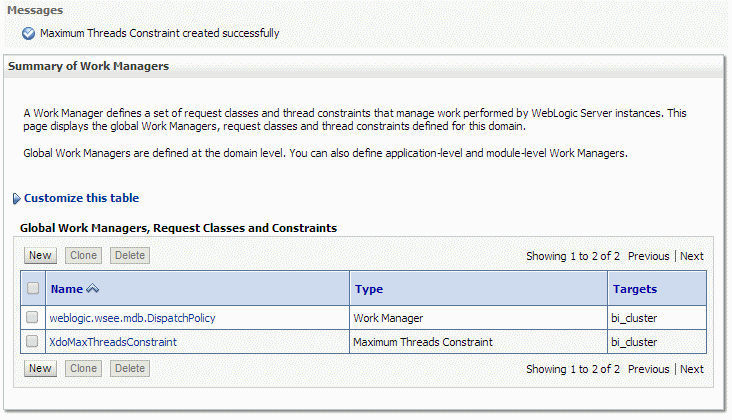The height and width of the screenshot is (420, 732).
Task: Click bottom Previous pagination link
Action: 648,369
